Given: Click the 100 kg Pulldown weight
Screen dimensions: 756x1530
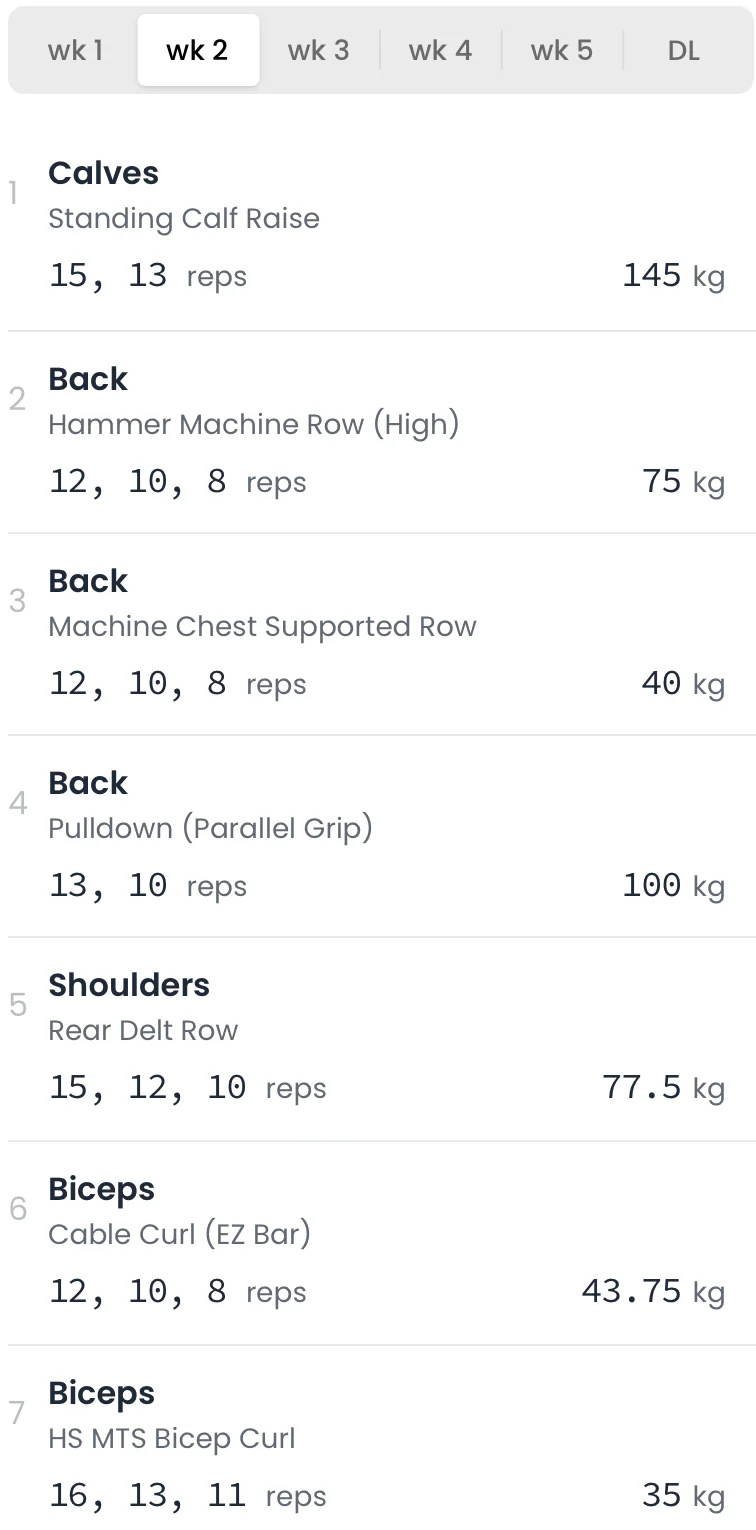Looking at the screenshot, I should click(673, 886).
